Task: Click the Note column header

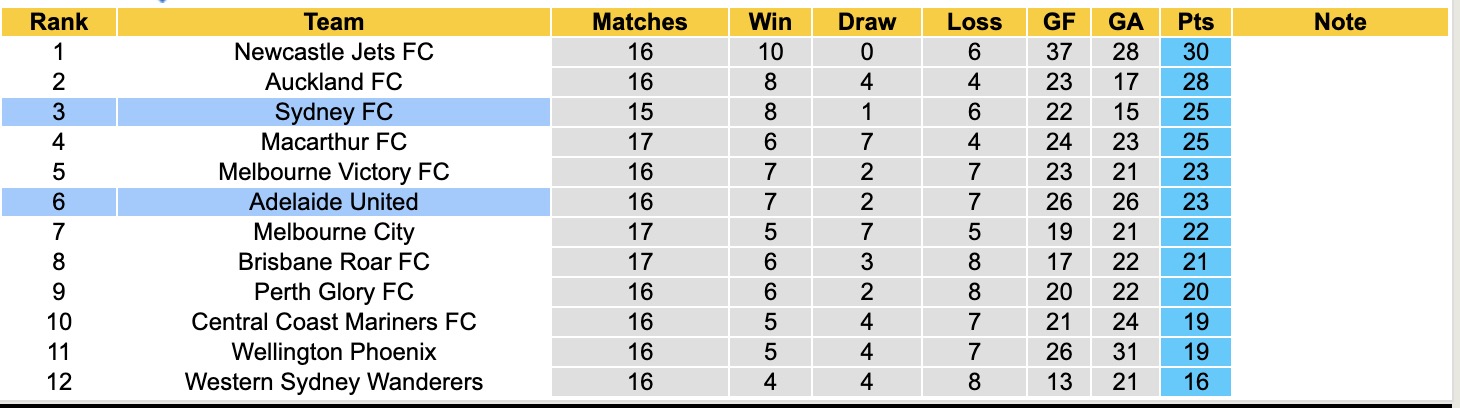Action: click(x=1340, y=22)
